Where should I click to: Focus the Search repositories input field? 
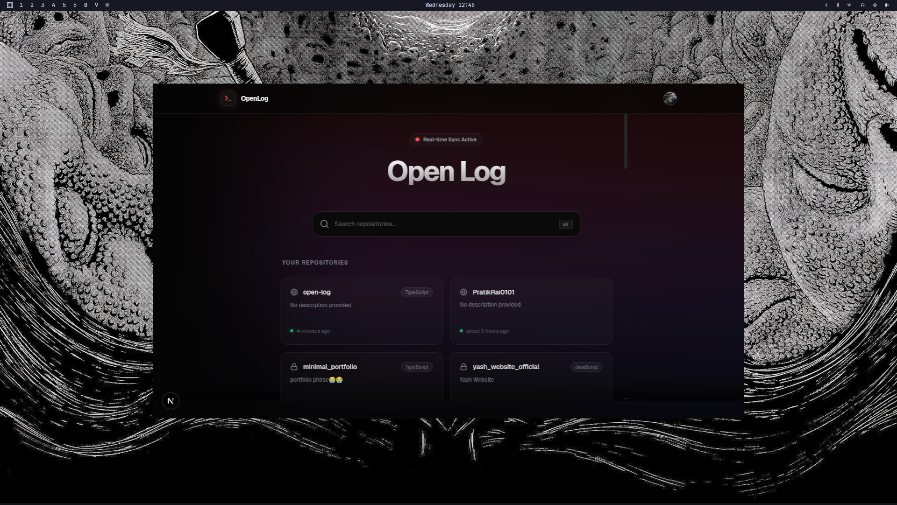(x=440, y=224)
